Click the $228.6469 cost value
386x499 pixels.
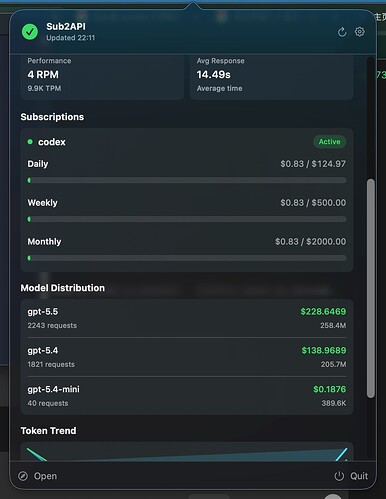pyautogui.click(x=323, y=312)
